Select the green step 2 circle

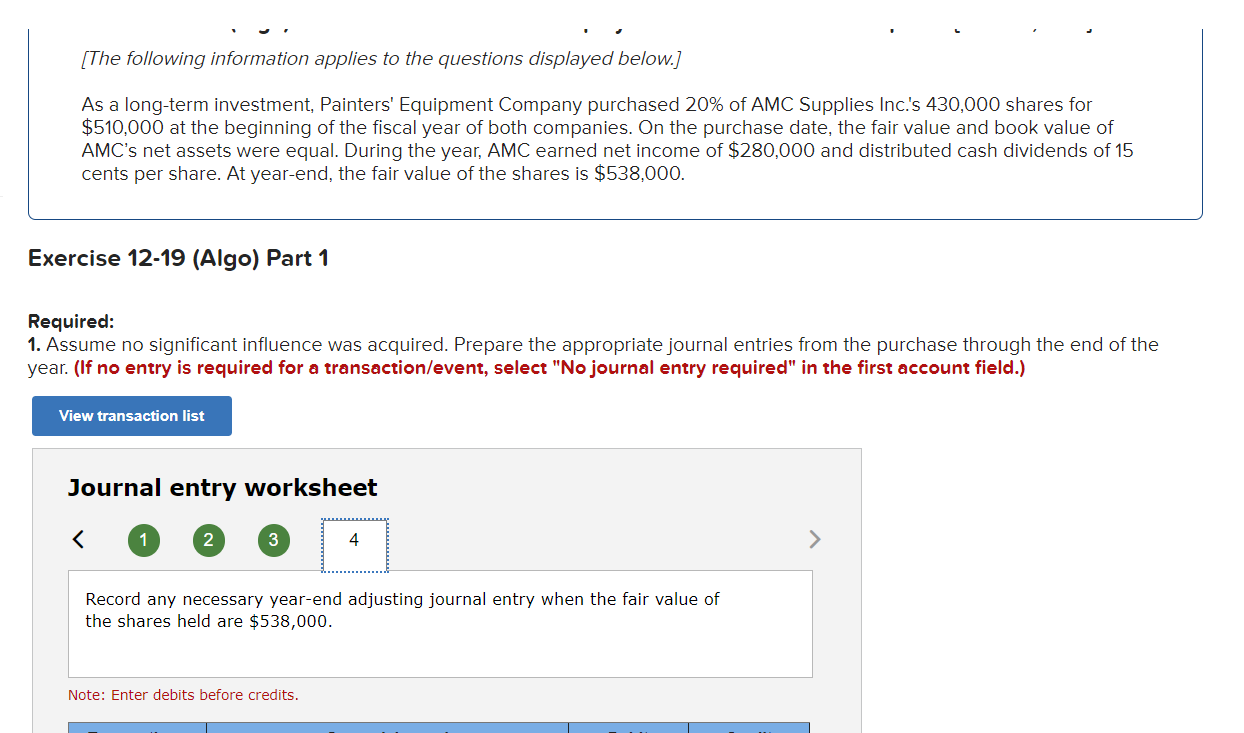pyautogui.click(x=208, y=539)
